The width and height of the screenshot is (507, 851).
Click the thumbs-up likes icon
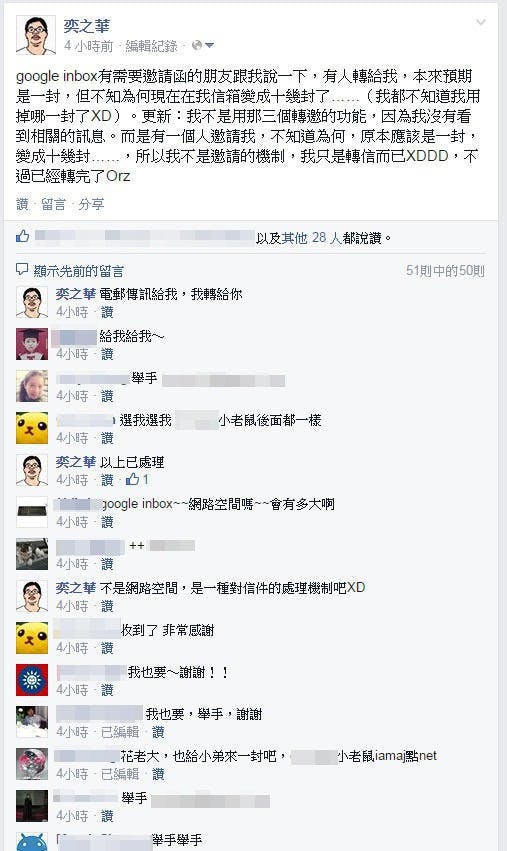[23, 236]
